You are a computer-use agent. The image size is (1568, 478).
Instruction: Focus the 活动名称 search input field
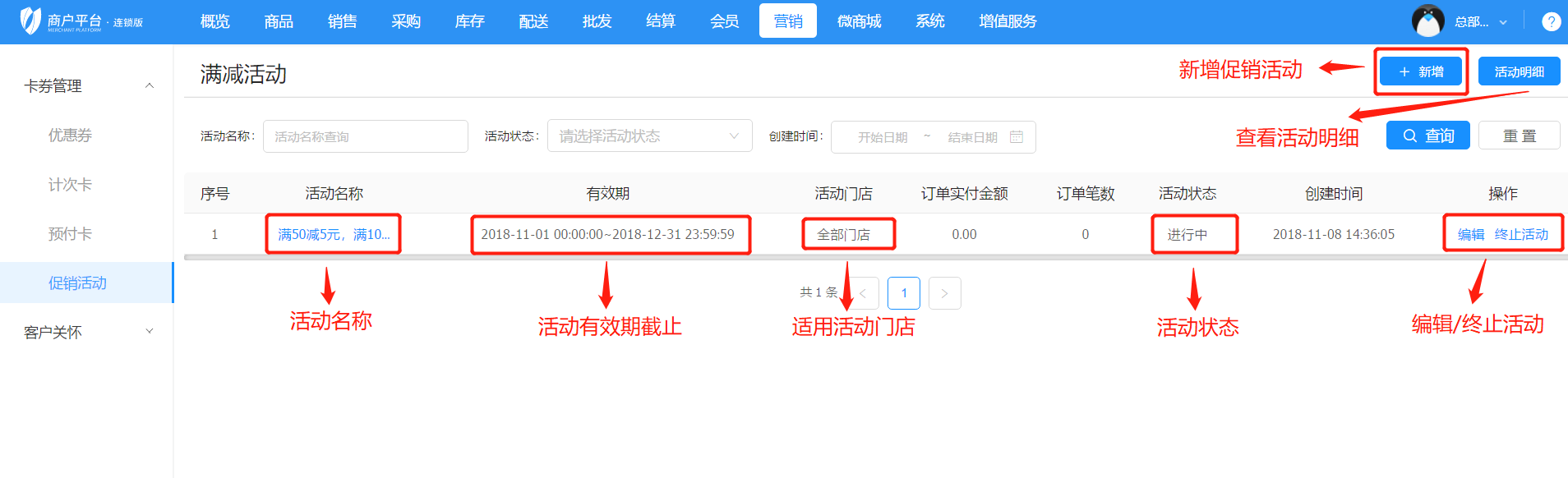pos(366,136)
